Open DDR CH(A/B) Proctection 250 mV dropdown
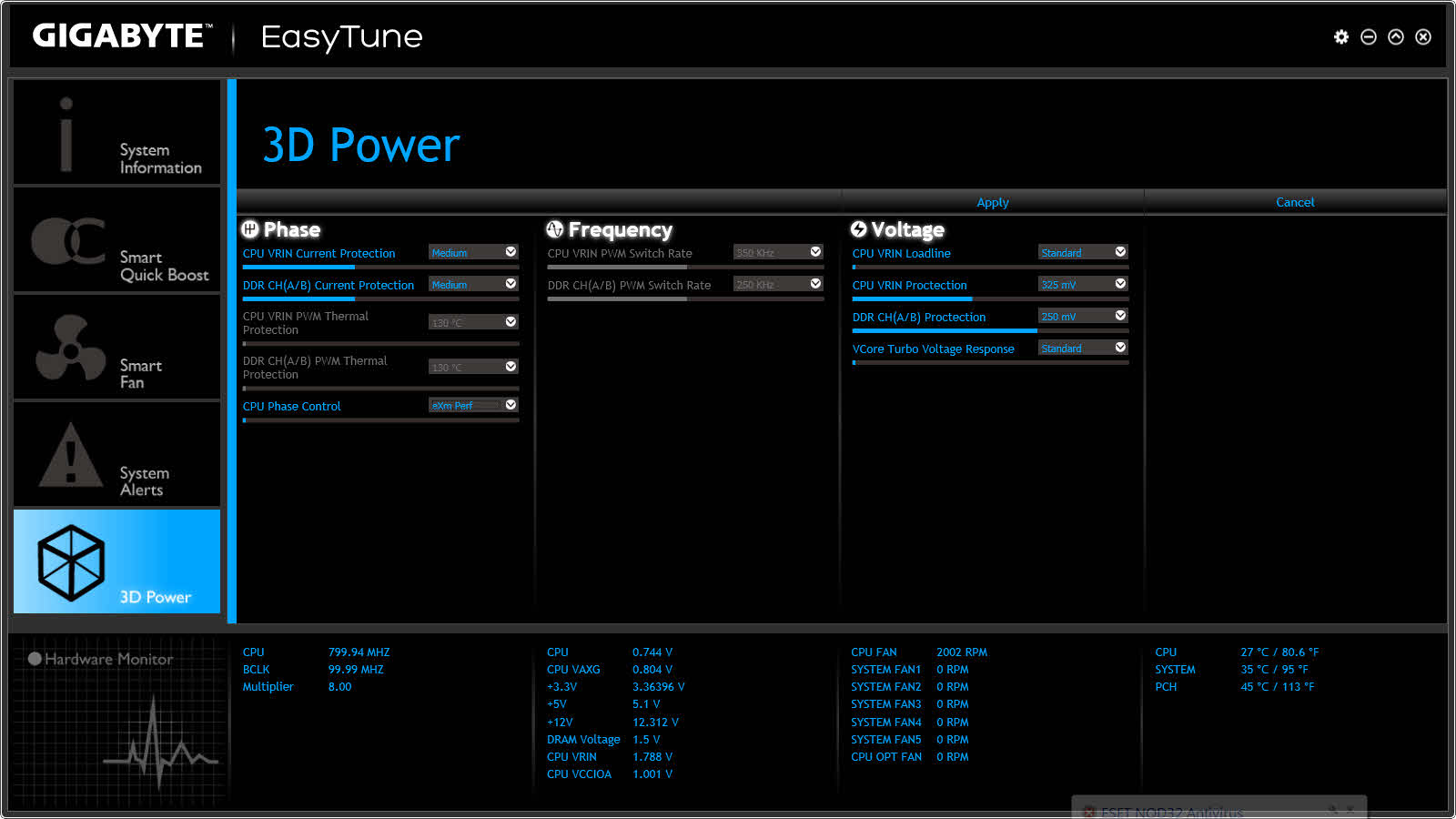1456x819 pixels. tap(1083, 316)
